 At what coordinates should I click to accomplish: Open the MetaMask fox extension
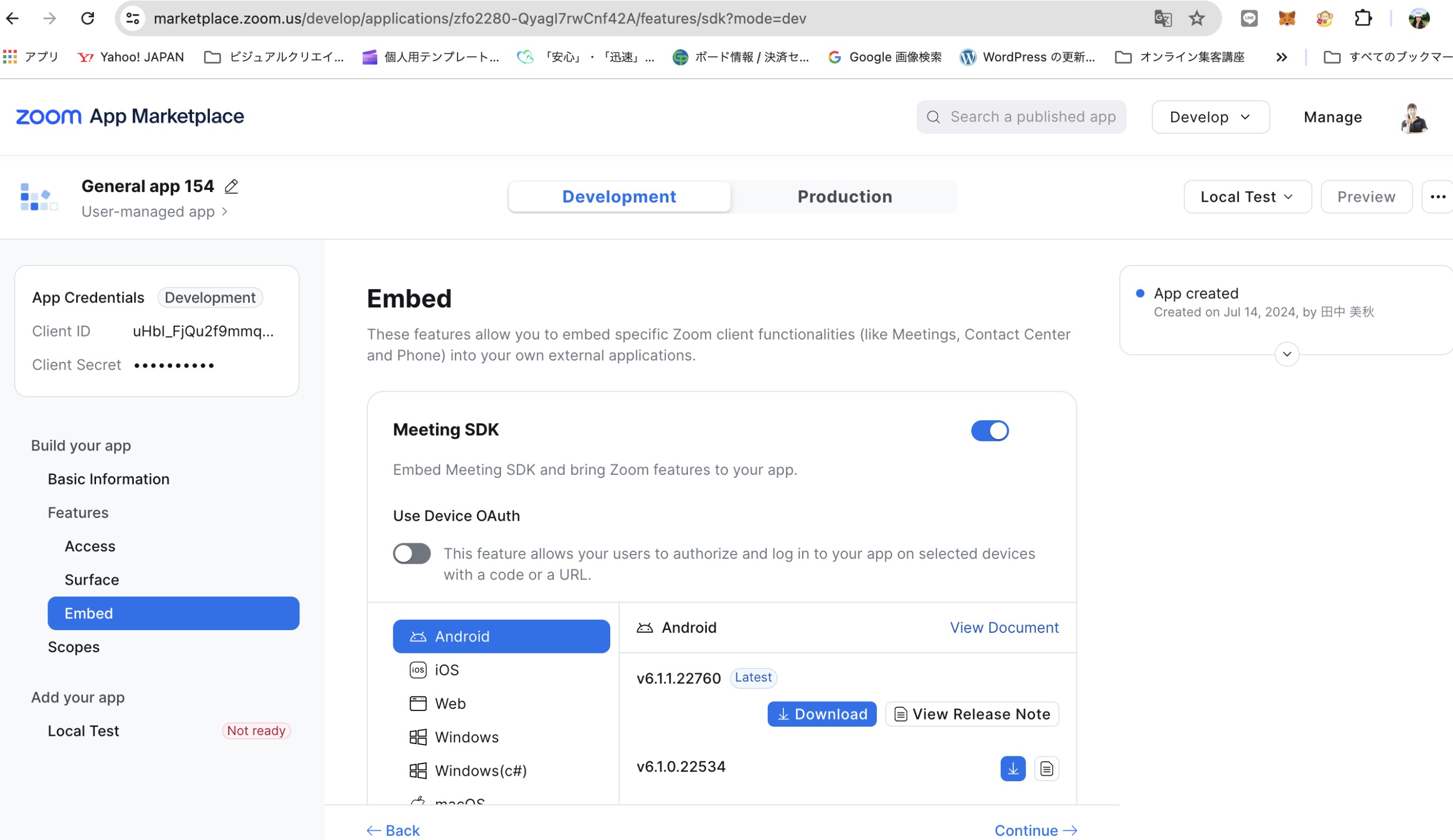point(1286,18)
